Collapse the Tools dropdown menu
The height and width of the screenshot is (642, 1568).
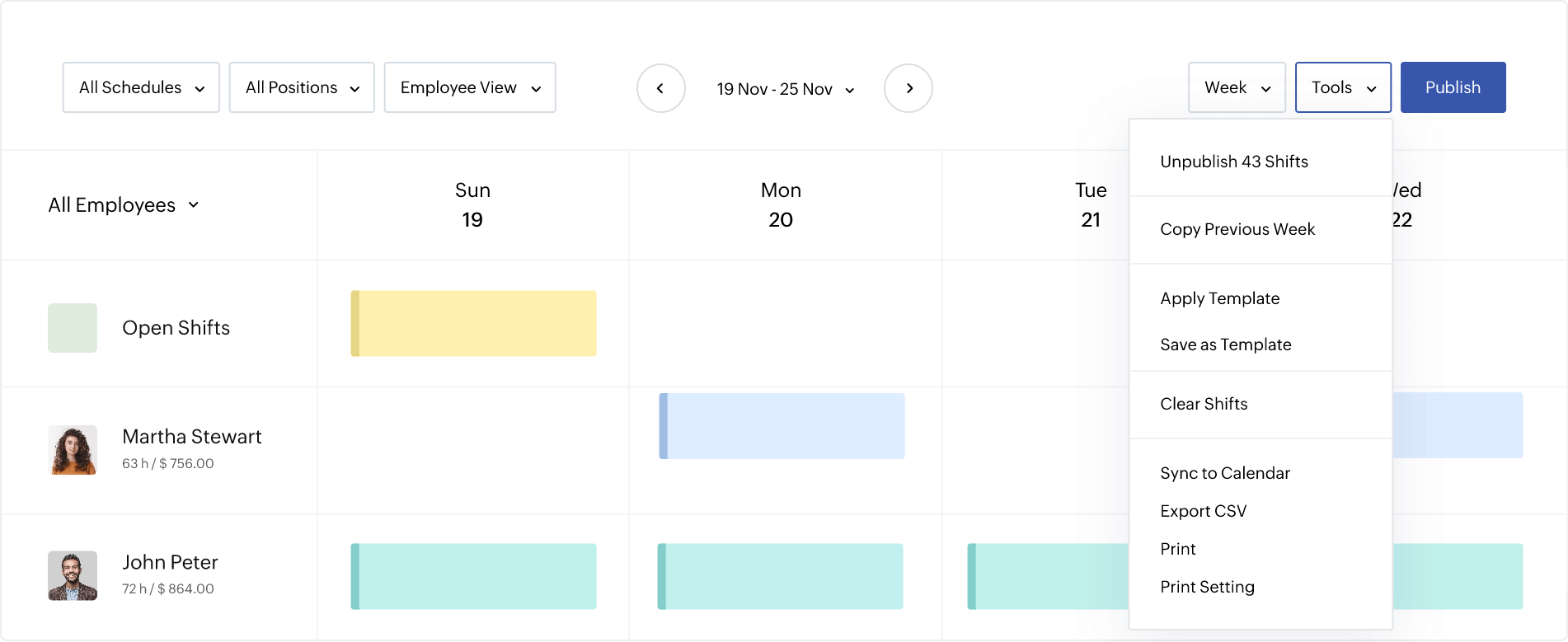tap(1343, 87)
